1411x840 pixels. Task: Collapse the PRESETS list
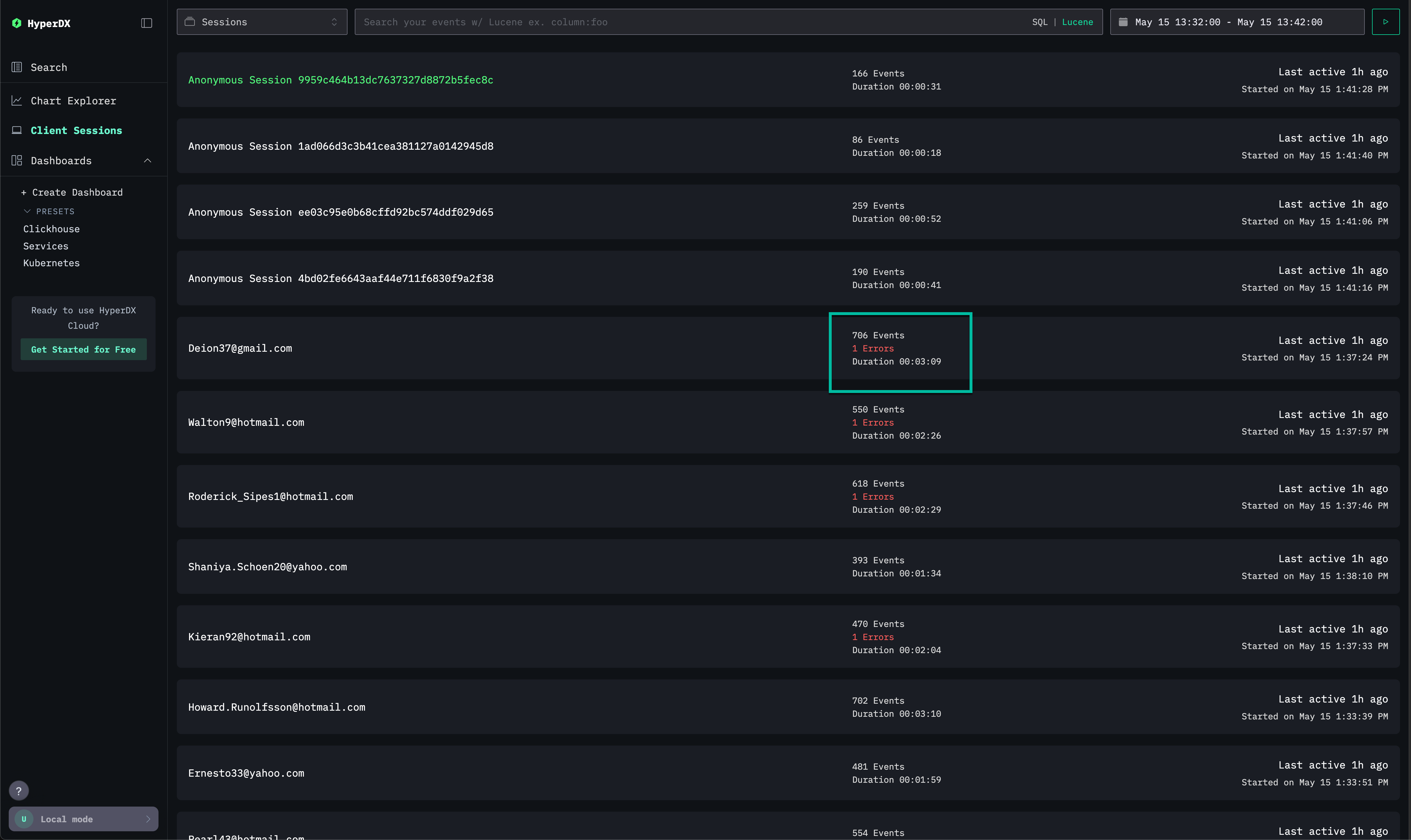[27, 211]
